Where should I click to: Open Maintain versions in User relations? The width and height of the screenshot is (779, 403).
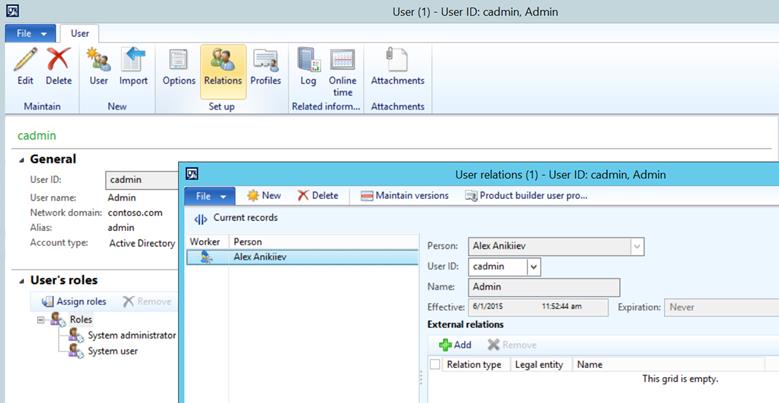404,196
